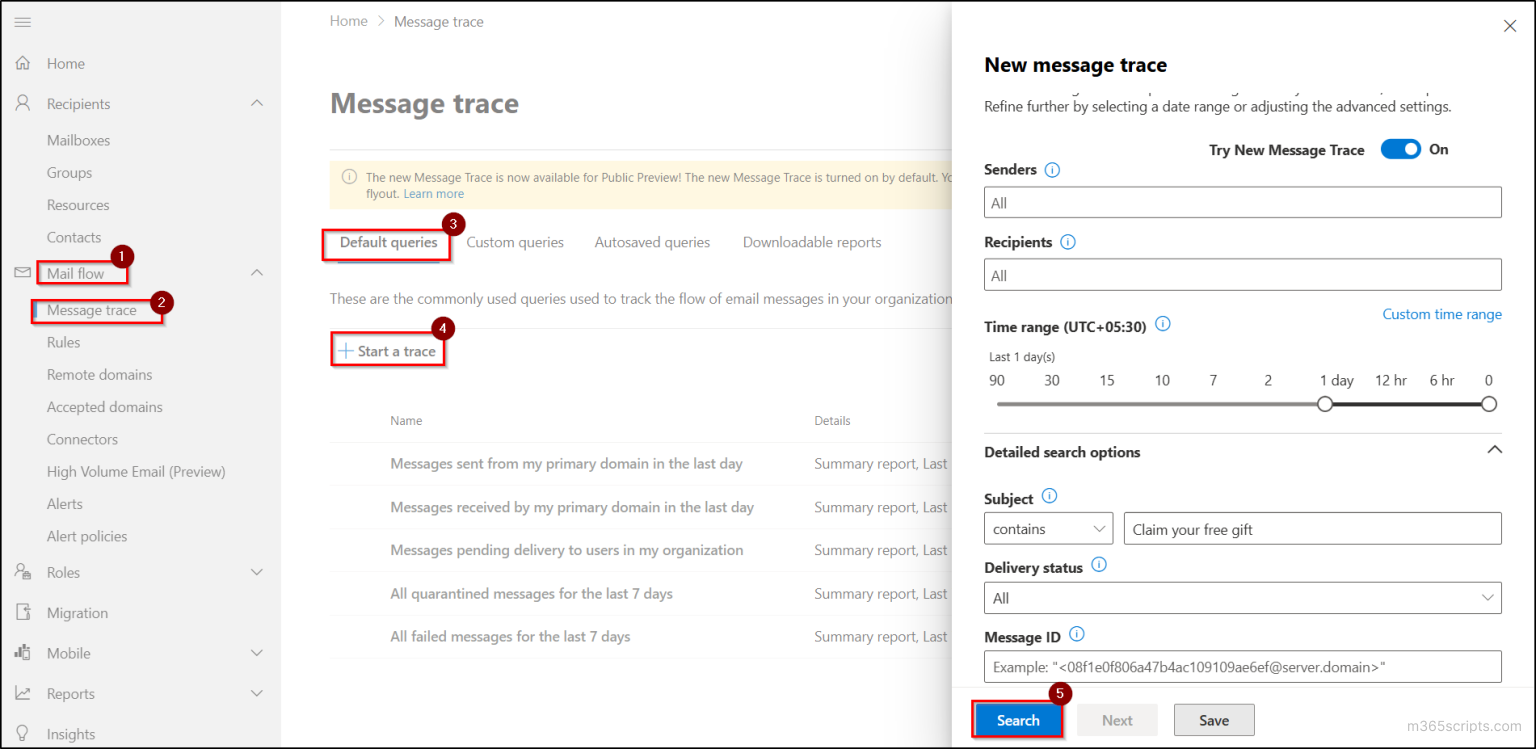Open the Custom time range link
Image resolution: width=1536 pixels, height=749 pixels.
coord(1442,314)
